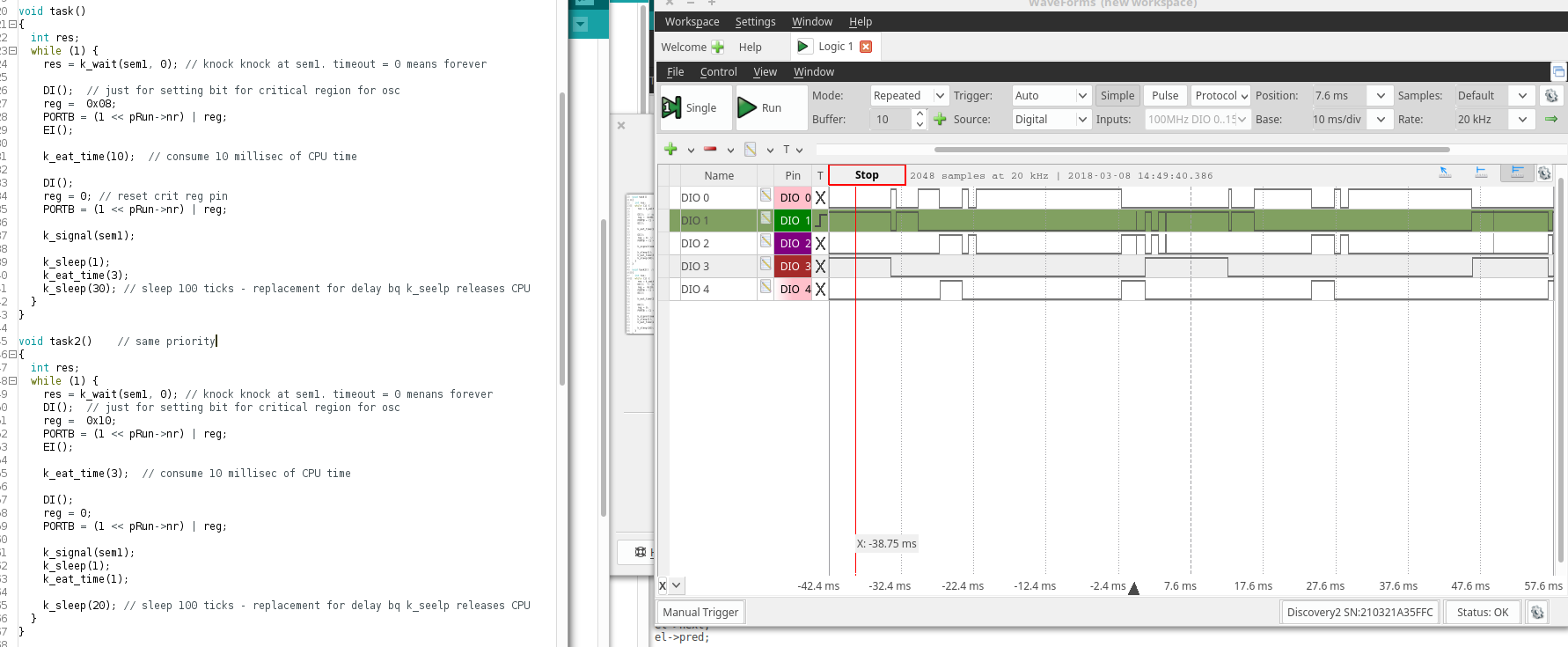The image size is (1568, 647).
Task: Start a Single acquisition
Action: pyautogui.click(x=691, y=107)
